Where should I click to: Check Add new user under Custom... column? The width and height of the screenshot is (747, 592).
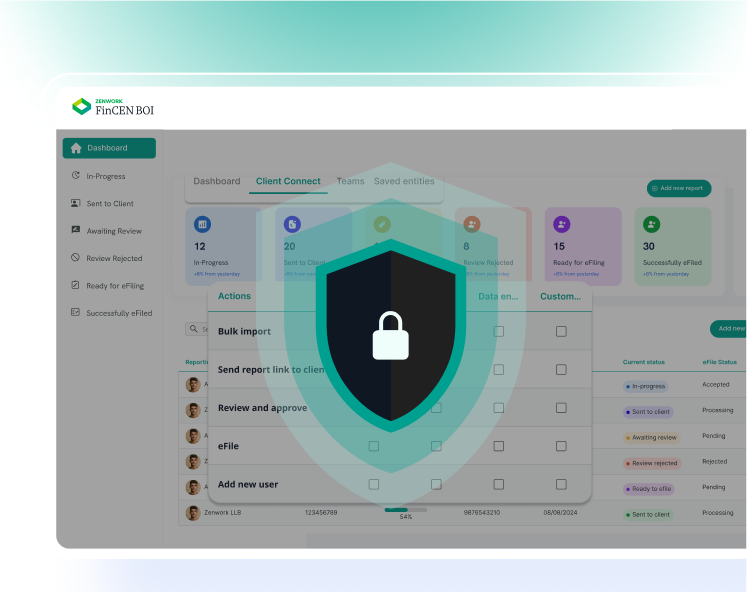coord(561,484)
